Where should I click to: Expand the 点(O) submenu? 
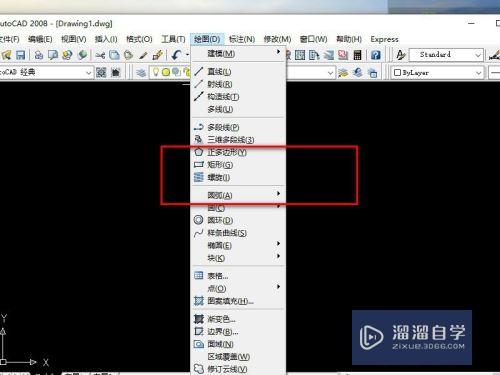coord(238,288)
